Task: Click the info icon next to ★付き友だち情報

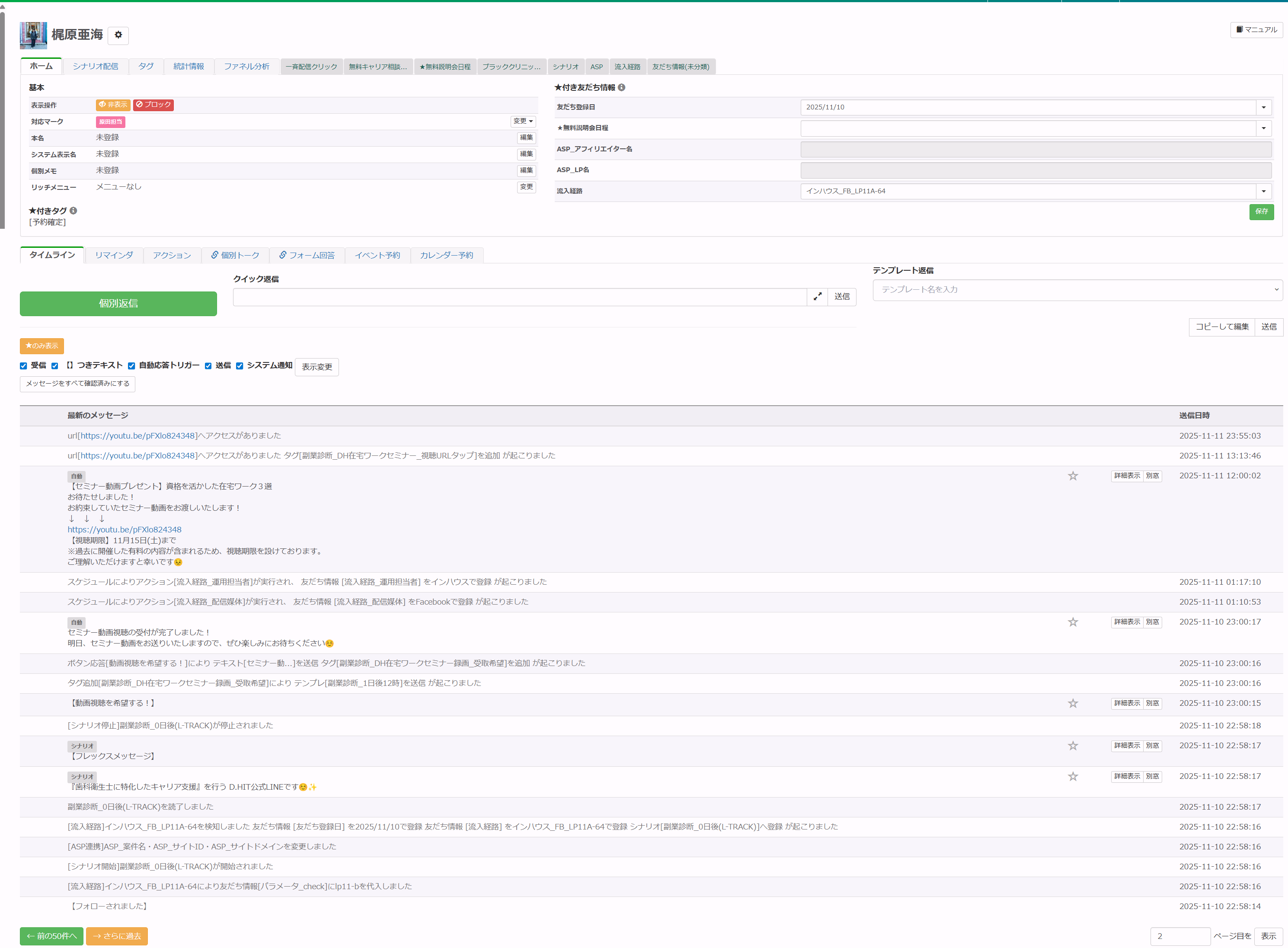Action: point(621,87)
